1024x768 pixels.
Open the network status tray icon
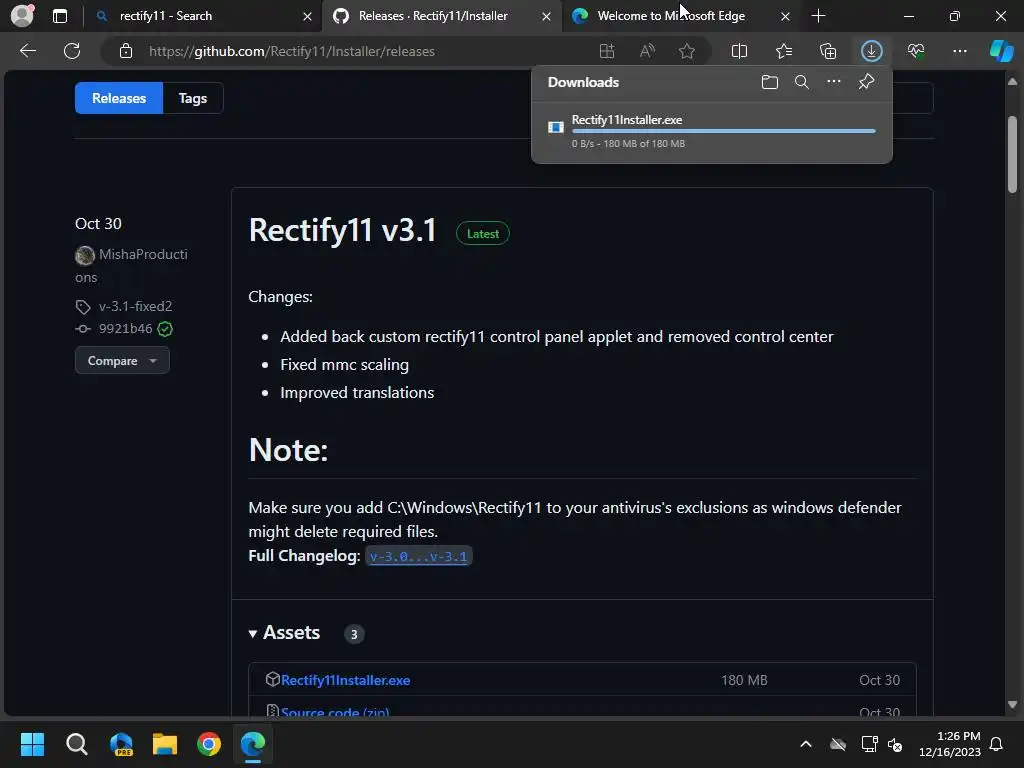[x=869, y=744]
